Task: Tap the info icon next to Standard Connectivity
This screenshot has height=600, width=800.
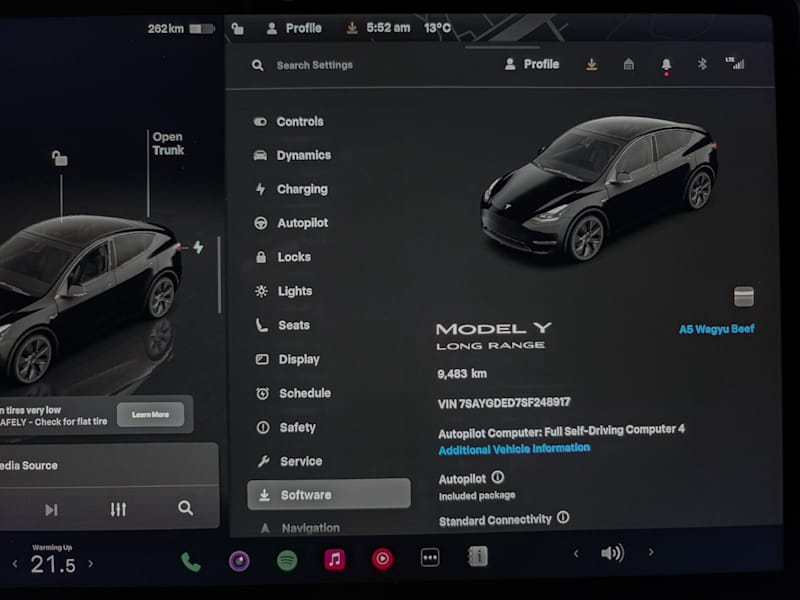Action: [x=563, y=517]
